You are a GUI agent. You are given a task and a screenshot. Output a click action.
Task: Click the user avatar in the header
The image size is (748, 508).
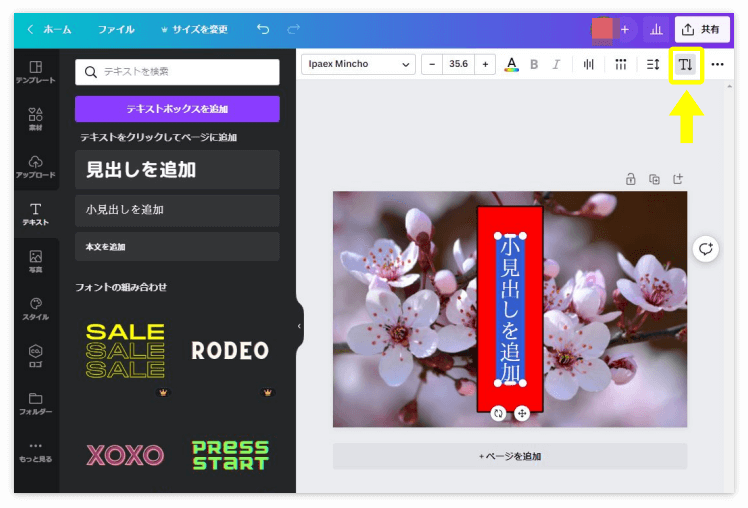click(603, 30)
